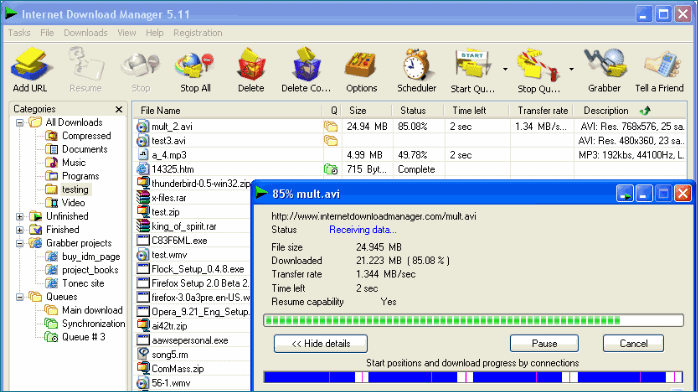
Task: Select the Documents category
Action: (x=77, y=149)
